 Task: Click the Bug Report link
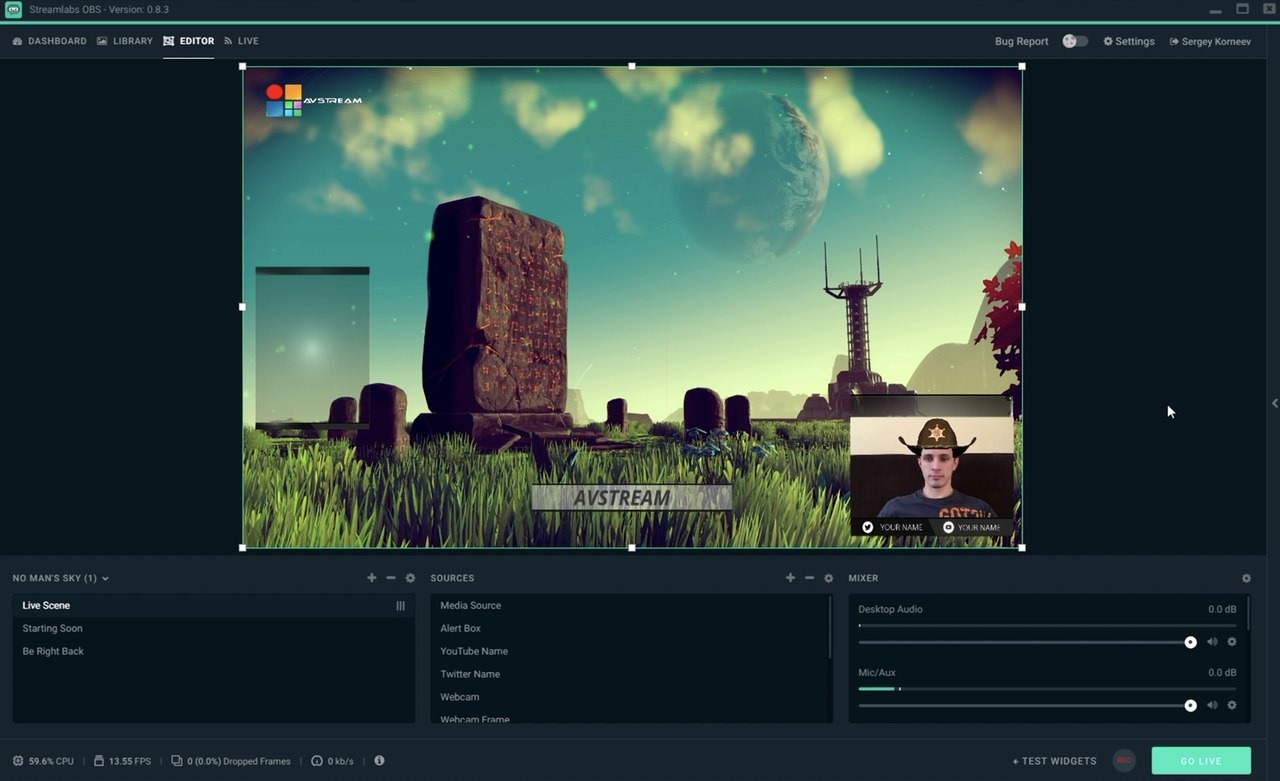(1021, 41)
